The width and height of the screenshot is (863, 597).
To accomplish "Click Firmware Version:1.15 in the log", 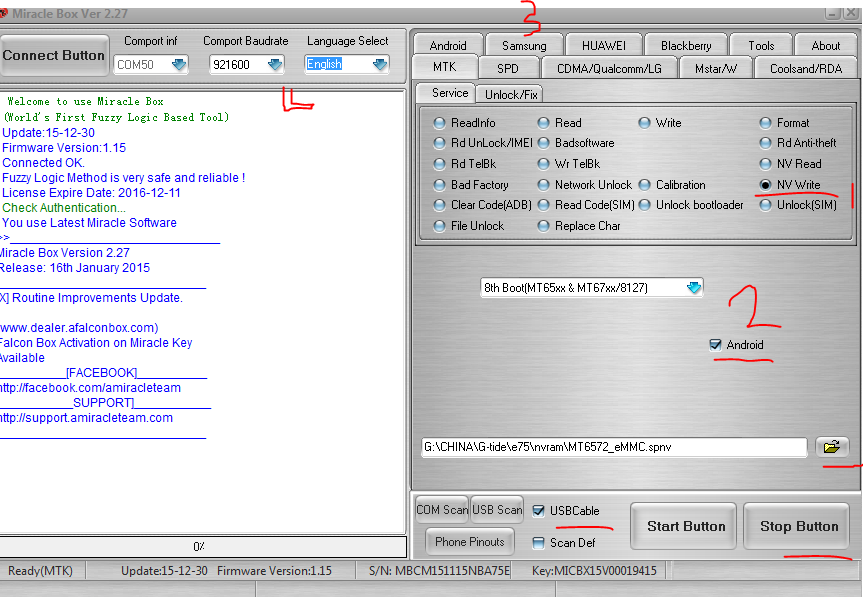I will coord(64,148).
